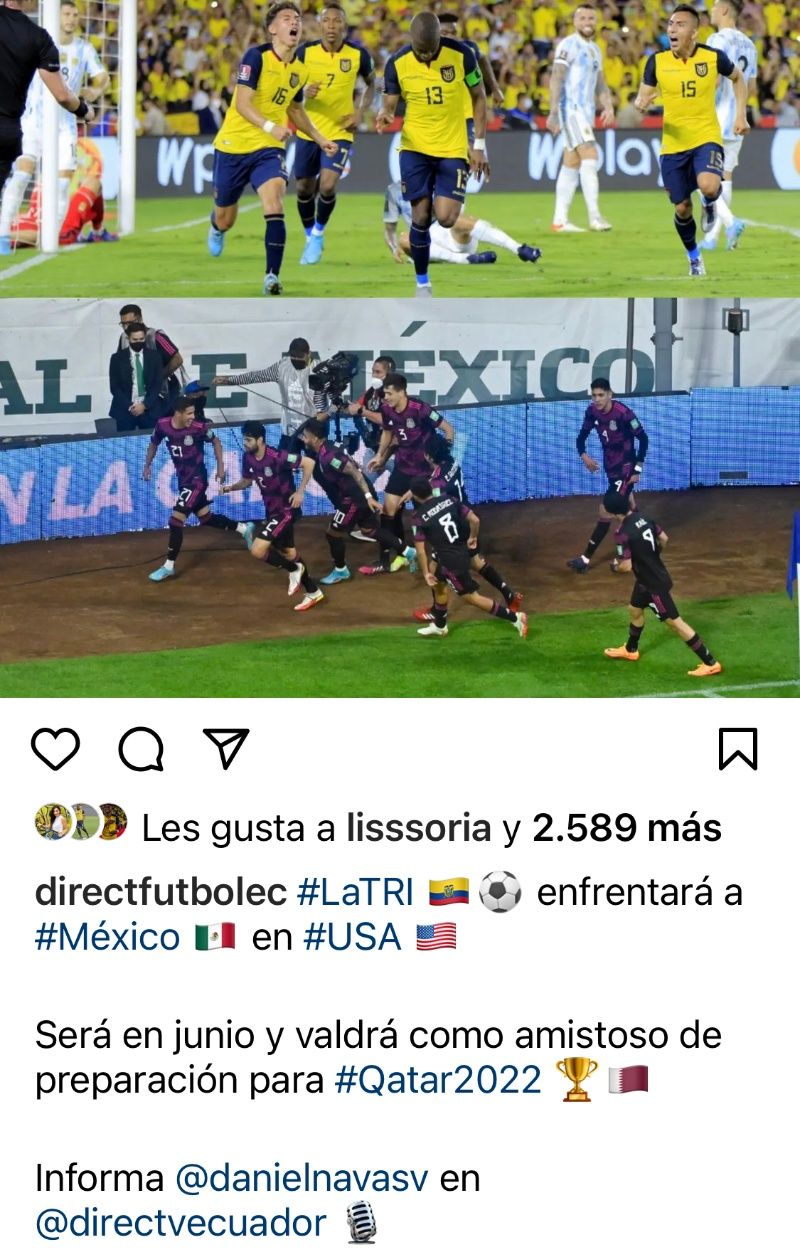
Task: Tap the trophy emoji after #Qatar2022
Action: coord(578,1080)
